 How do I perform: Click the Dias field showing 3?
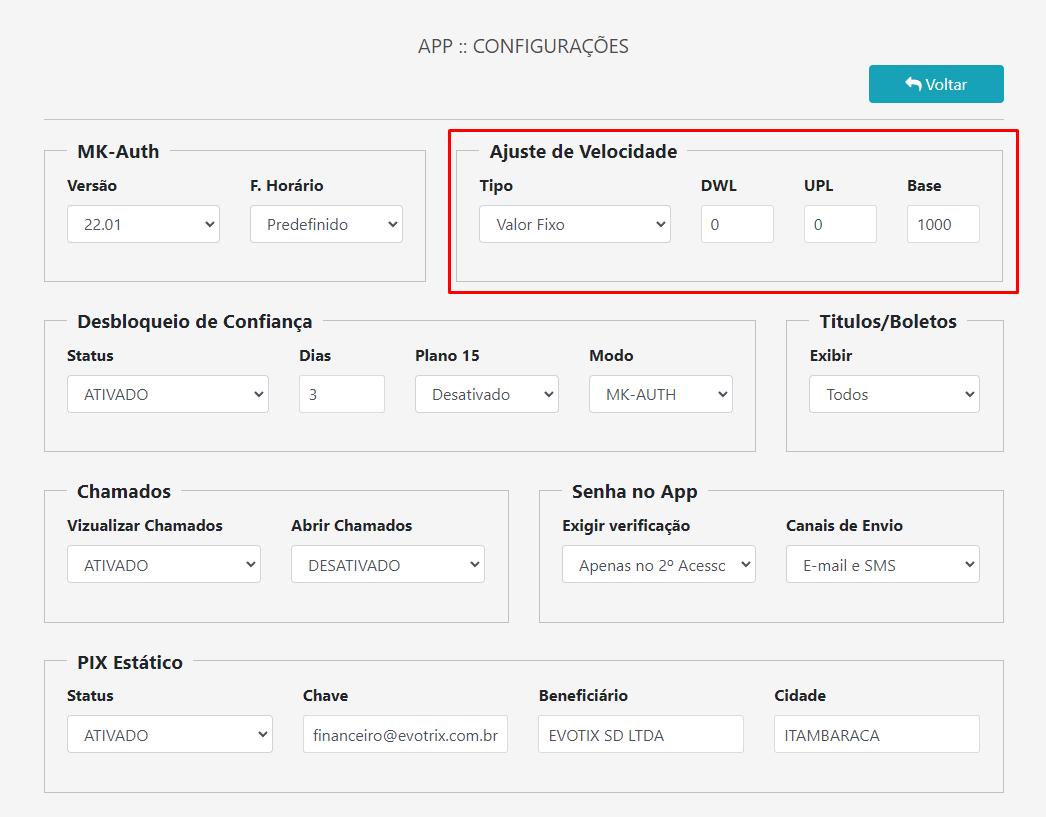341,394
